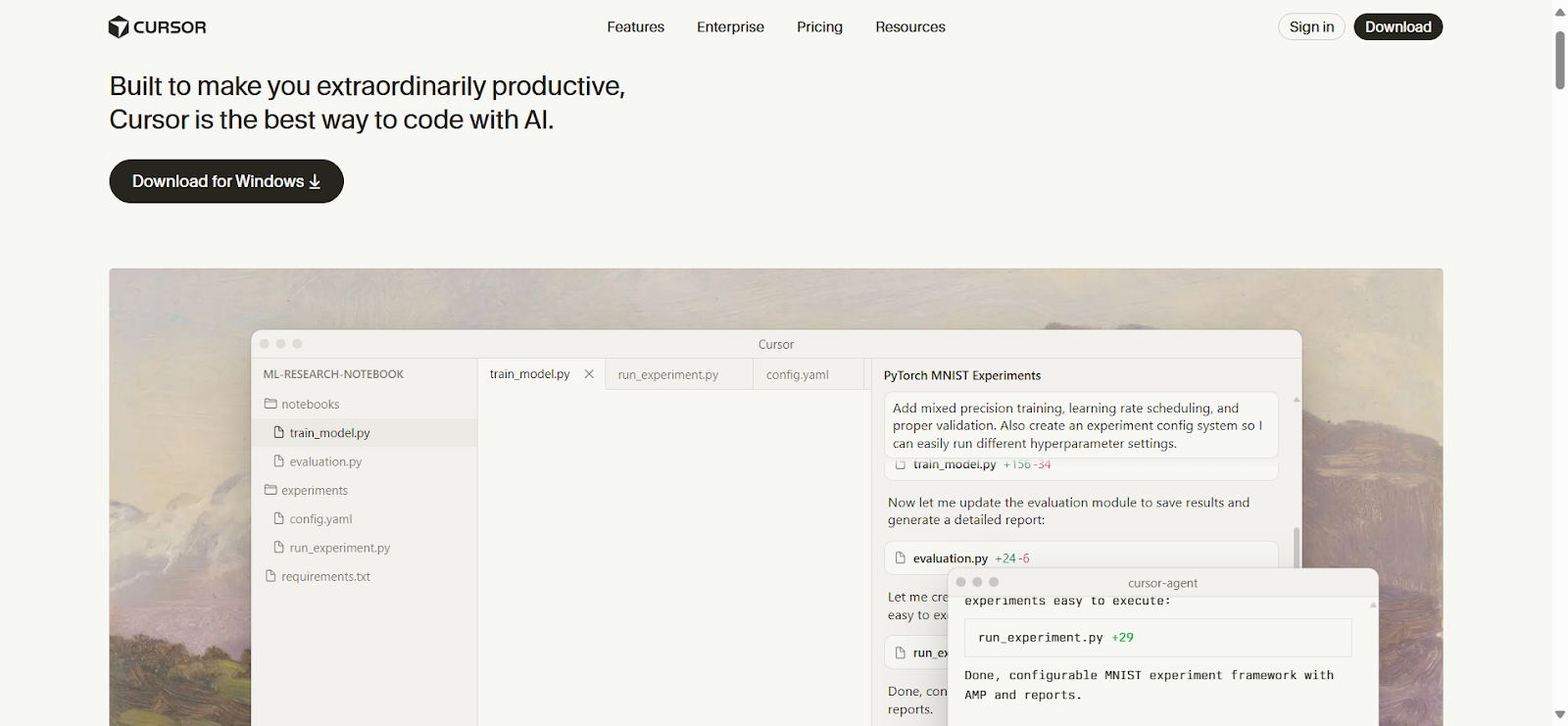The width and height of the screenshot is (1568, 726).
Task: Open requirements.txt in the file tree
Action: click(x=365, y=576)
